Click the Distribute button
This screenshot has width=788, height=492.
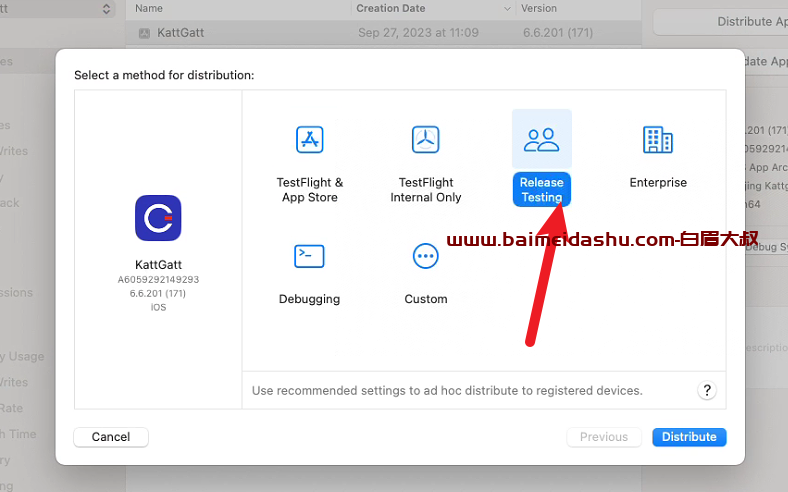tap(689, 437)
